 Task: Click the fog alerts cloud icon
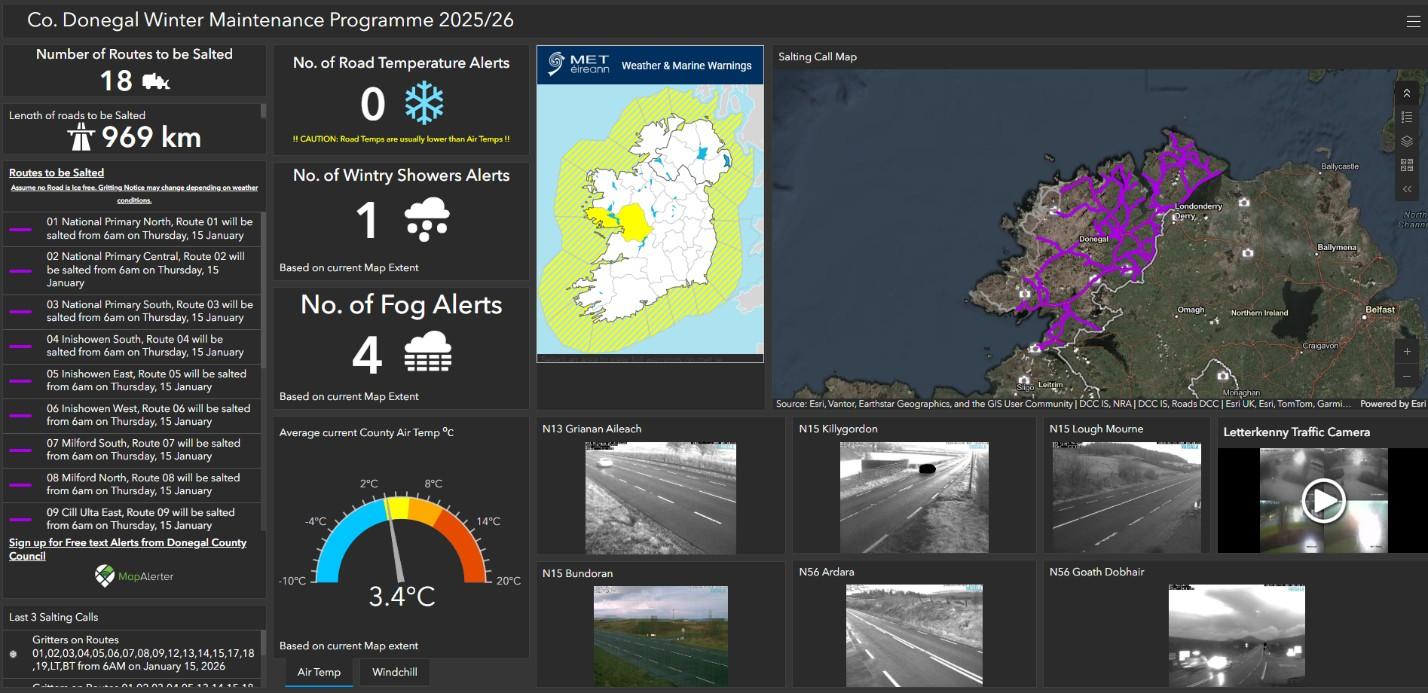point(428,353)
